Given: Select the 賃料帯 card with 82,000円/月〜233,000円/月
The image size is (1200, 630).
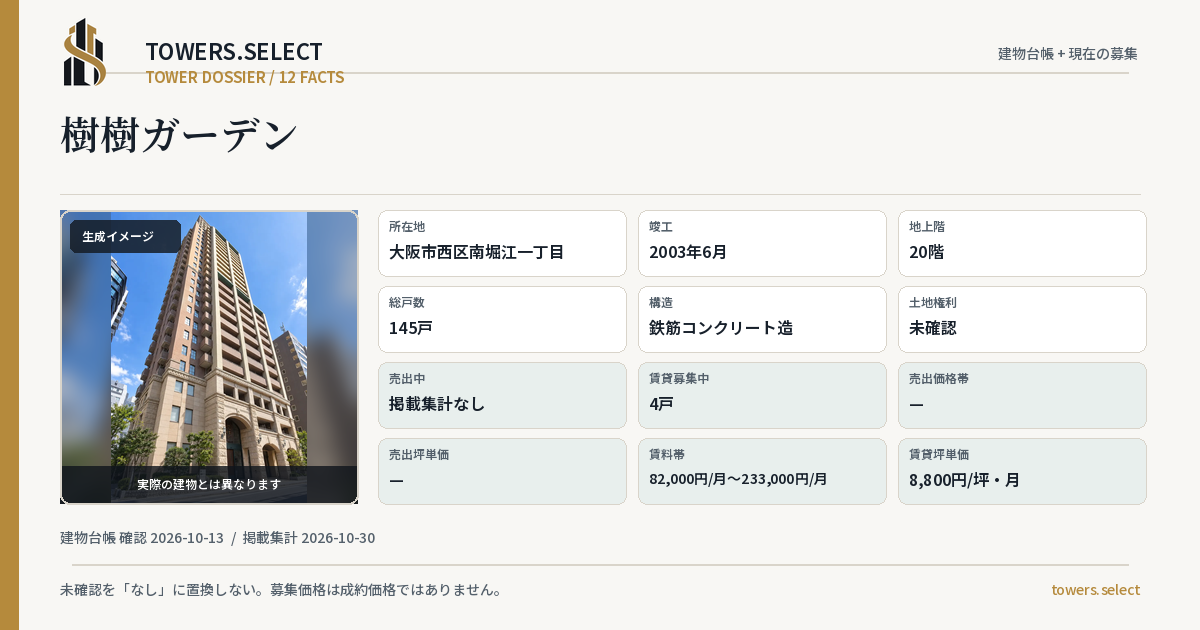Looking at the screenshot, I should click(x=762, y=471).
